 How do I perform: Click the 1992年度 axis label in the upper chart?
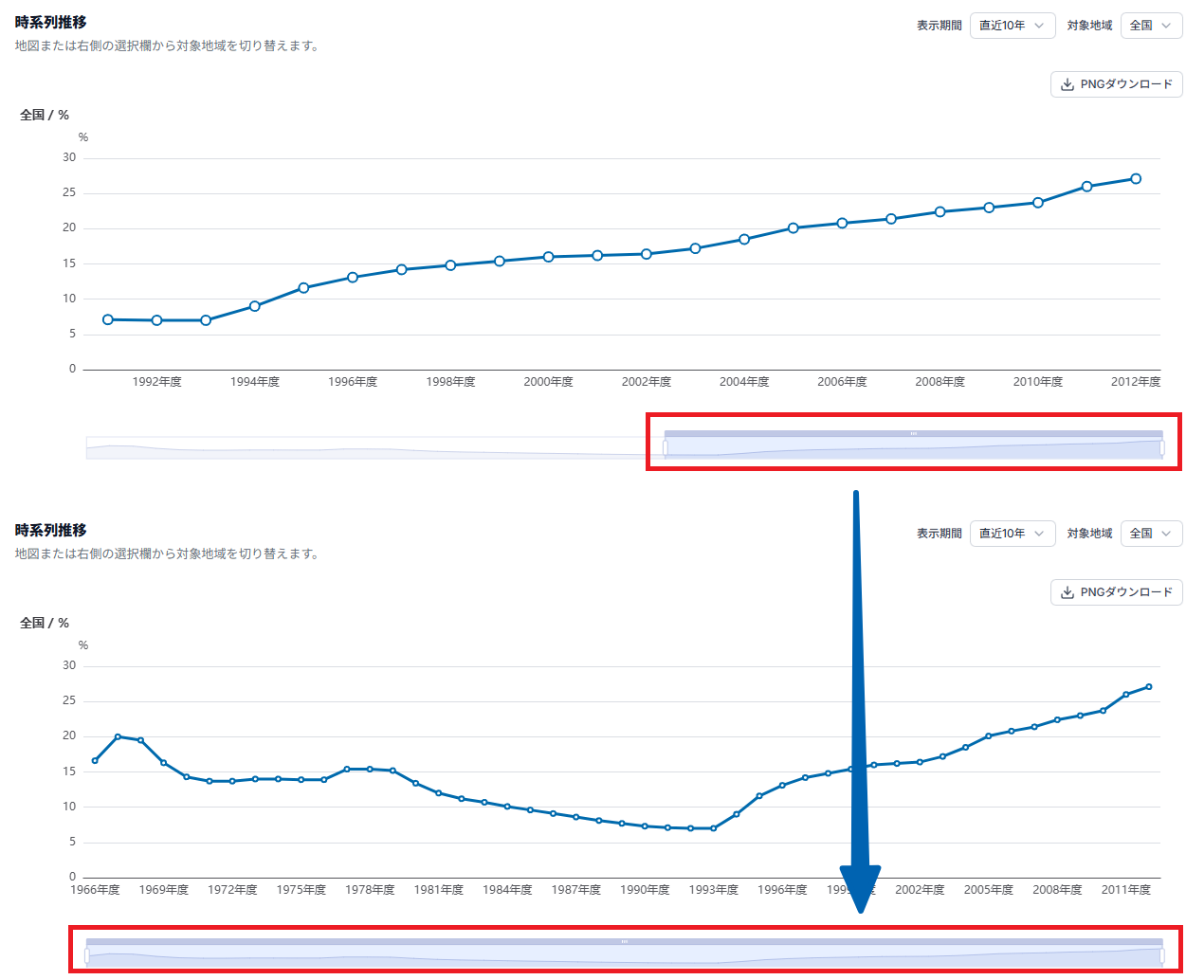[157, 382]
